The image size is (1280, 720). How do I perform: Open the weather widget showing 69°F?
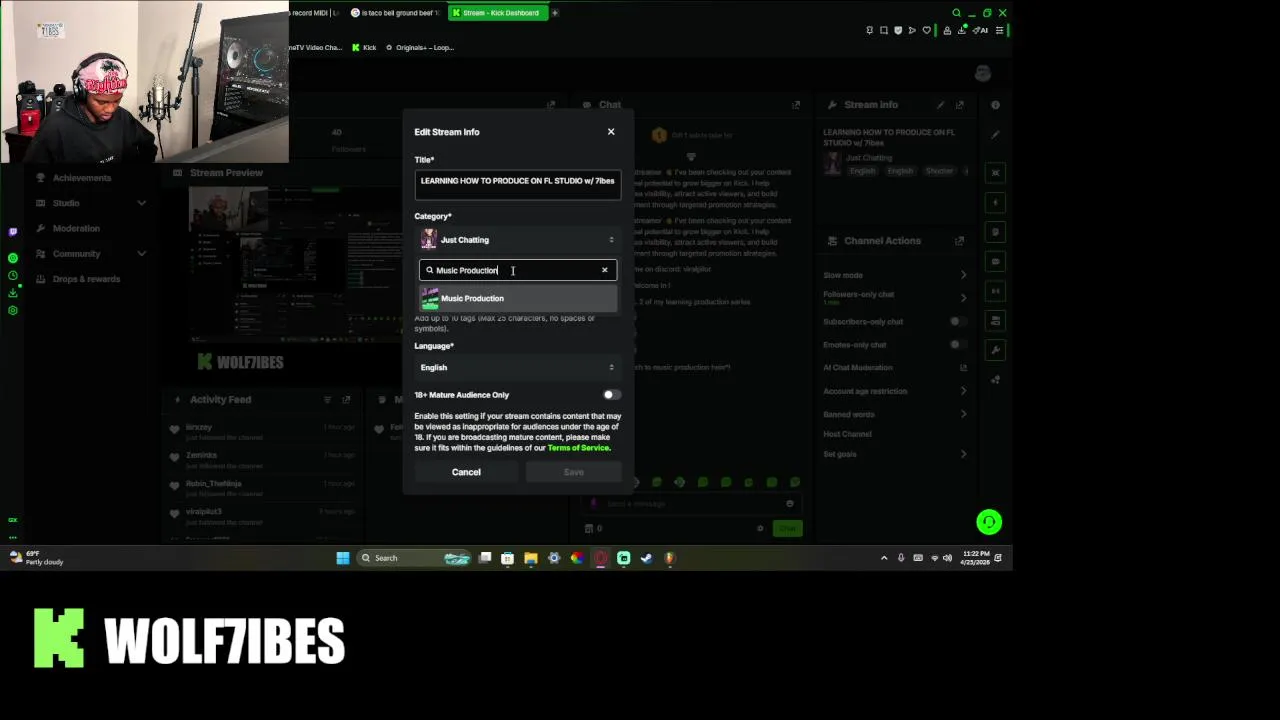coord(37,558)
